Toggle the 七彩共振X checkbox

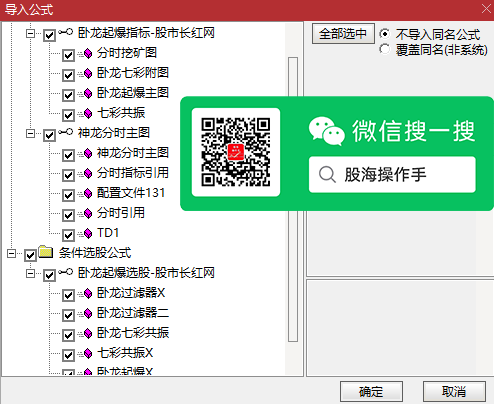pyautogui.click(x=68, y=355)
